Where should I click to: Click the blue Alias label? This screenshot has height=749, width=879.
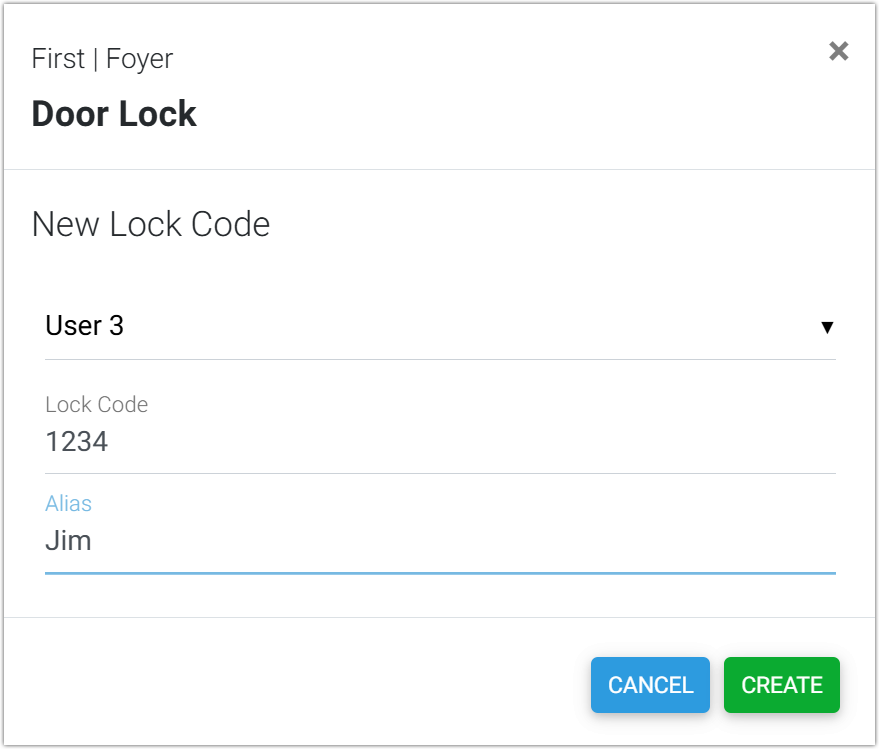[68, 504]
